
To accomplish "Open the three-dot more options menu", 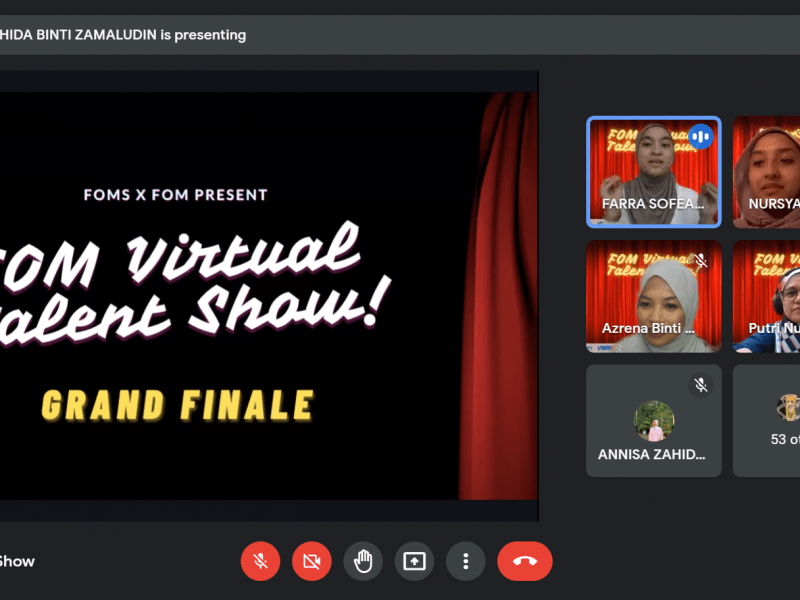I will 466,561.
